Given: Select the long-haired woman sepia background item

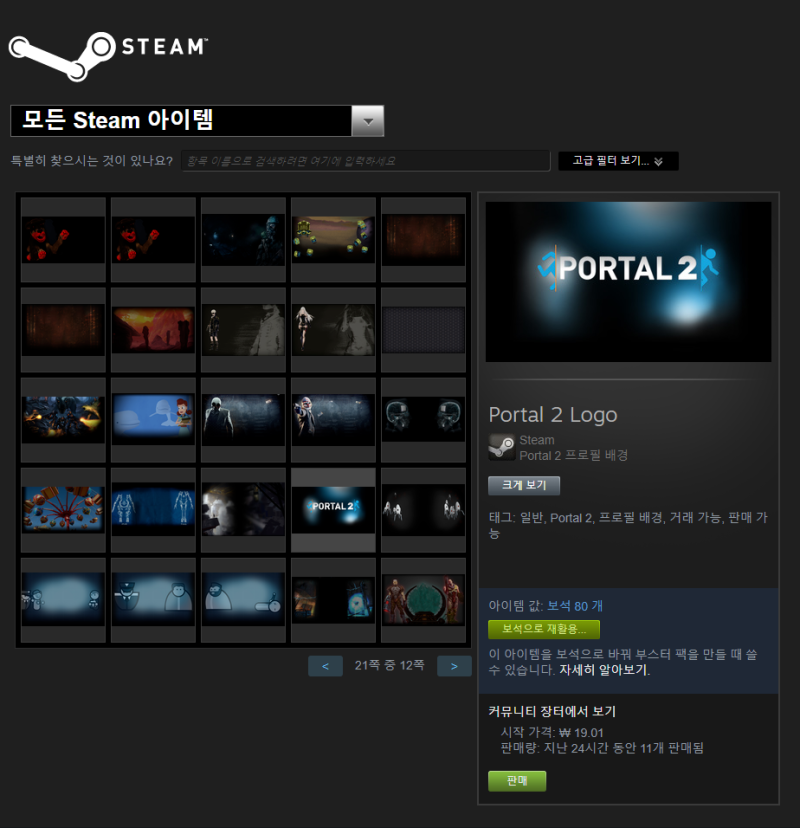Looking at the screenshot, I should point(333,330).
